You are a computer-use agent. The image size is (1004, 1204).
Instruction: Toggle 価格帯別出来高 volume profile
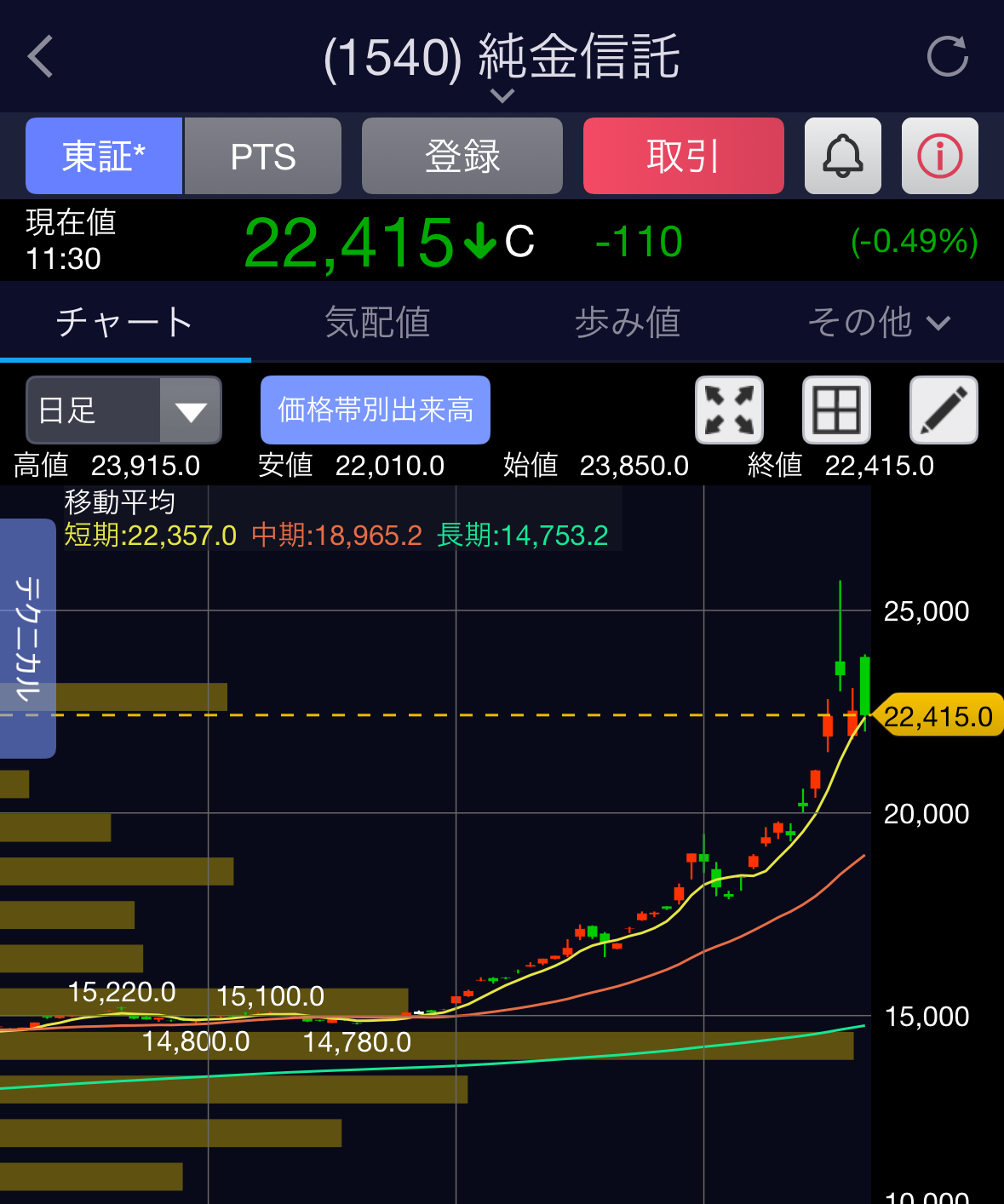coord(375,410)
